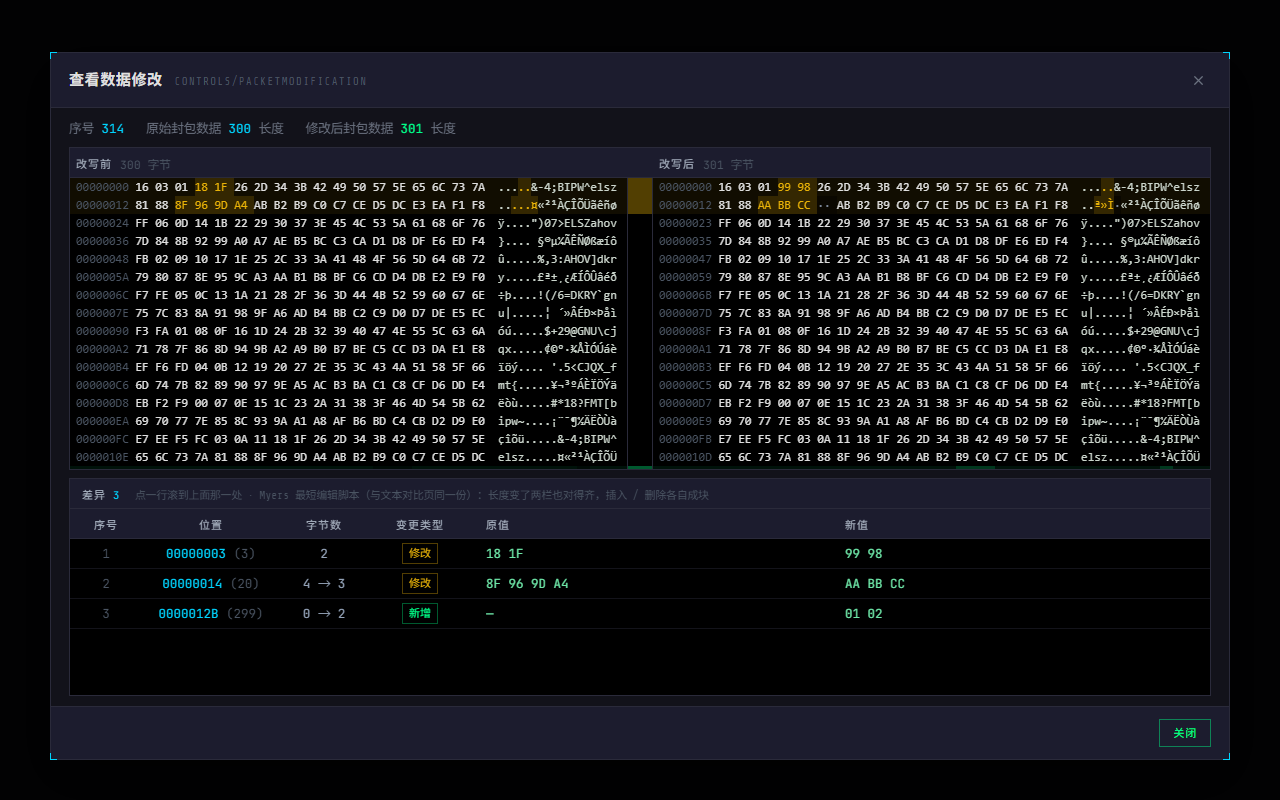Image resolution: width=1280 pixels, height=800 pixels.
Task: Click new value AA BB CC in the diff table
Action: [x=874, y=583]
